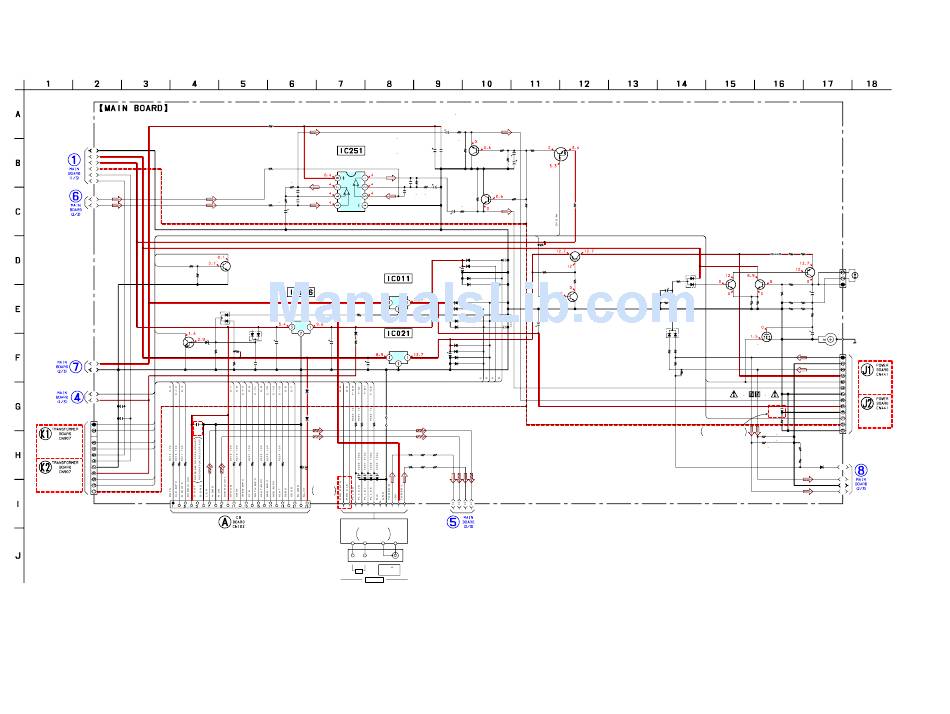Click the ManualsLib.com watermark link
The image size is (950, 714).
coord(482,303)
